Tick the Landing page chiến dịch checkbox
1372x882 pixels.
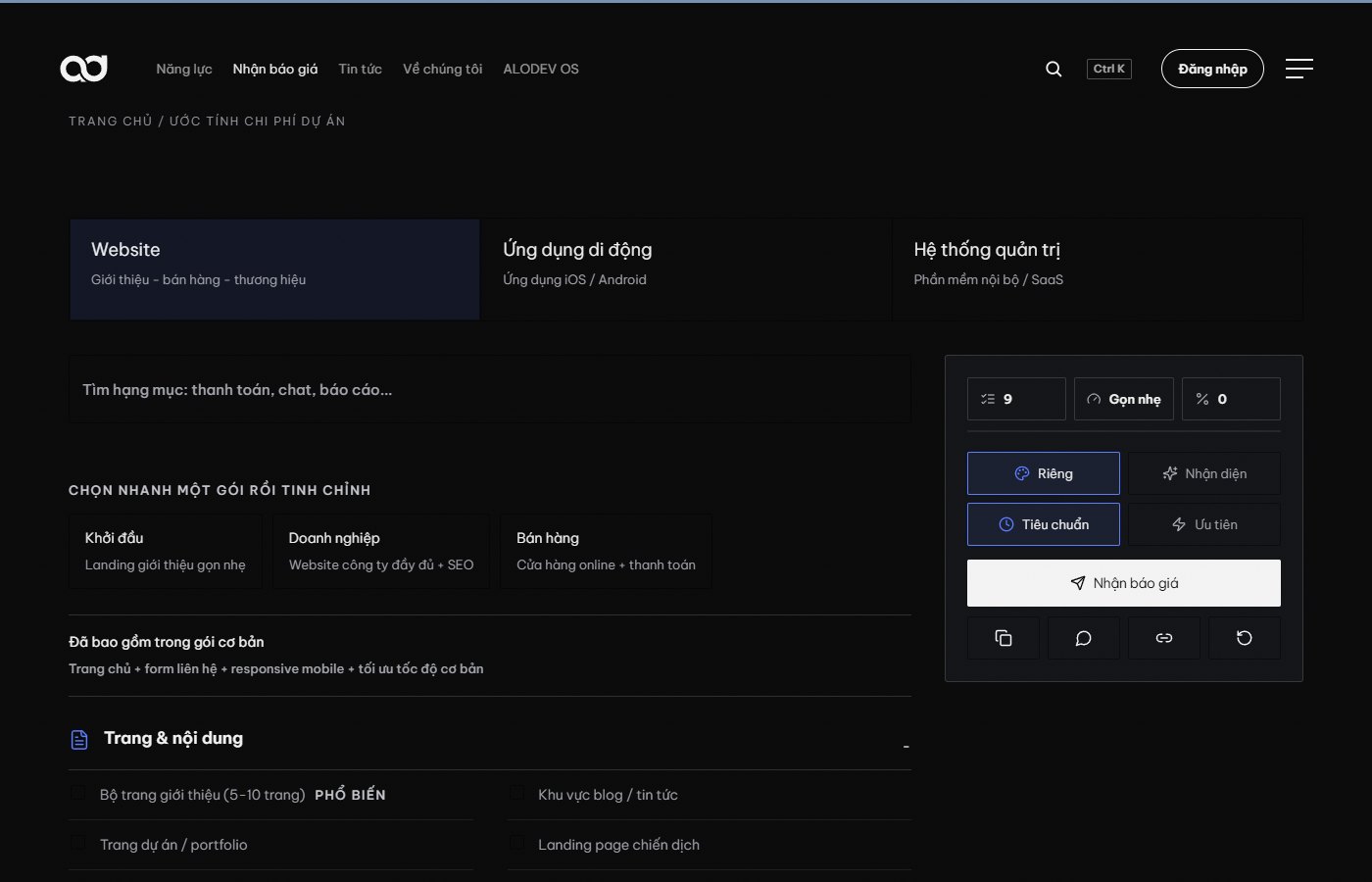[x=516, y=843]
